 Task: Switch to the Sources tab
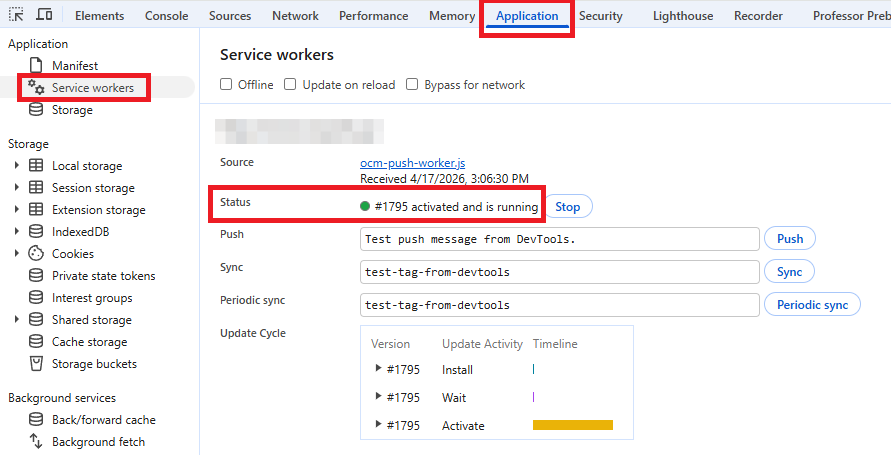point(230,16)
